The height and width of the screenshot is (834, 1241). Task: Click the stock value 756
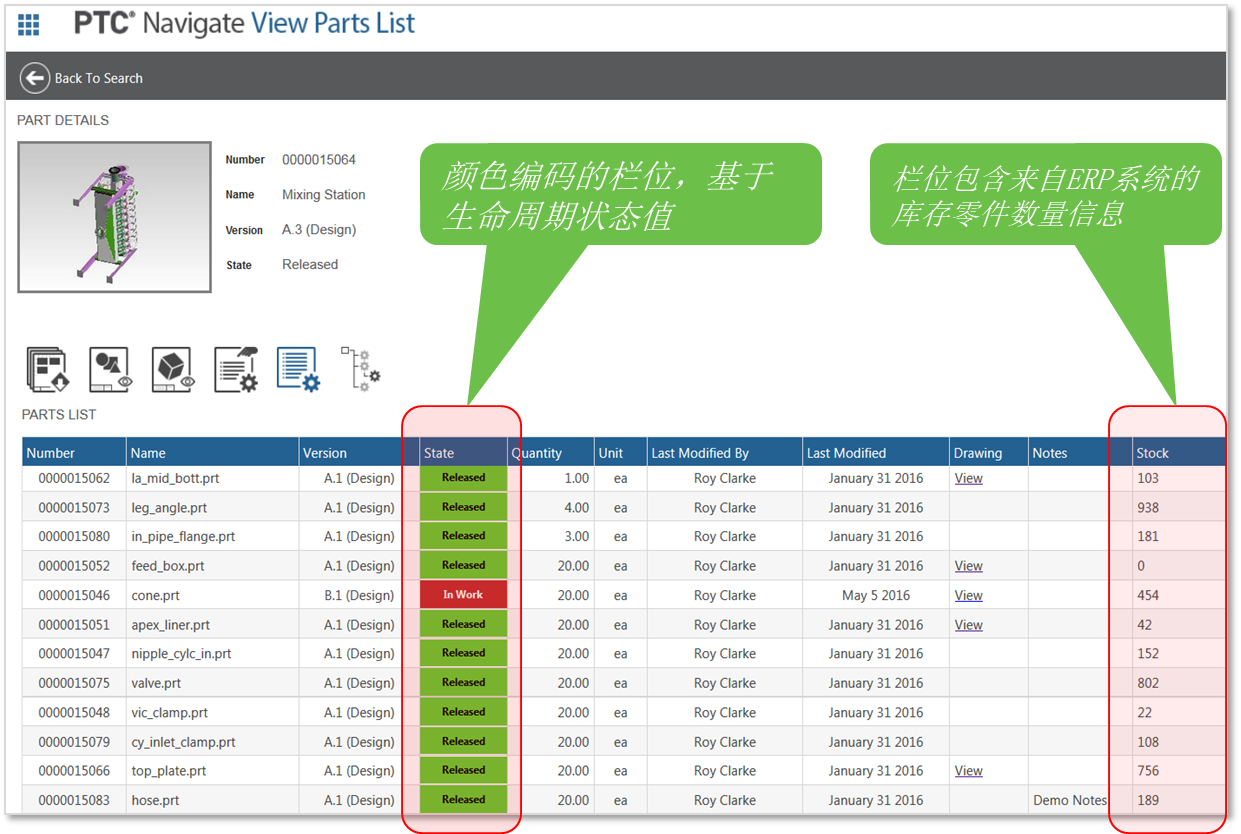point(1148,771)
